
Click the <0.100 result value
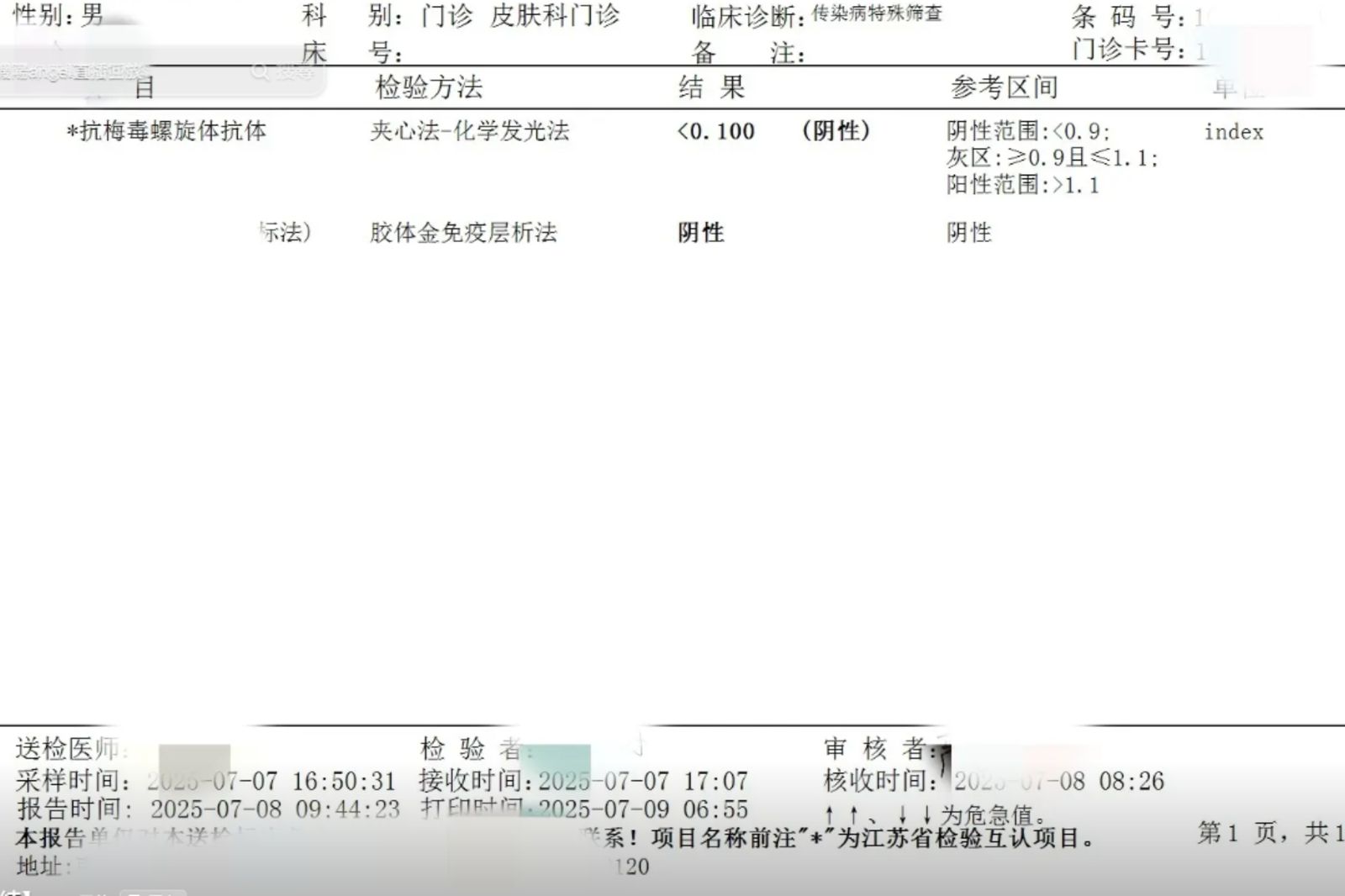point(715,131)
